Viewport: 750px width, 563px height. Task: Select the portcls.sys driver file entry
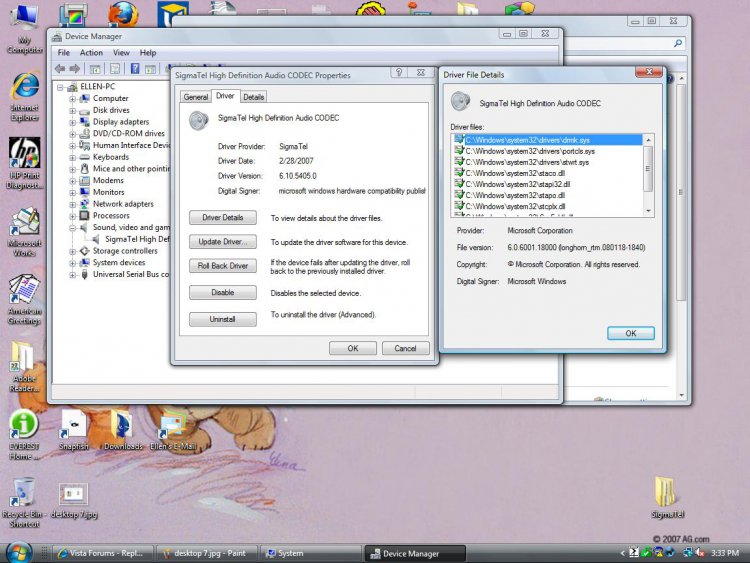click(530, 151)
